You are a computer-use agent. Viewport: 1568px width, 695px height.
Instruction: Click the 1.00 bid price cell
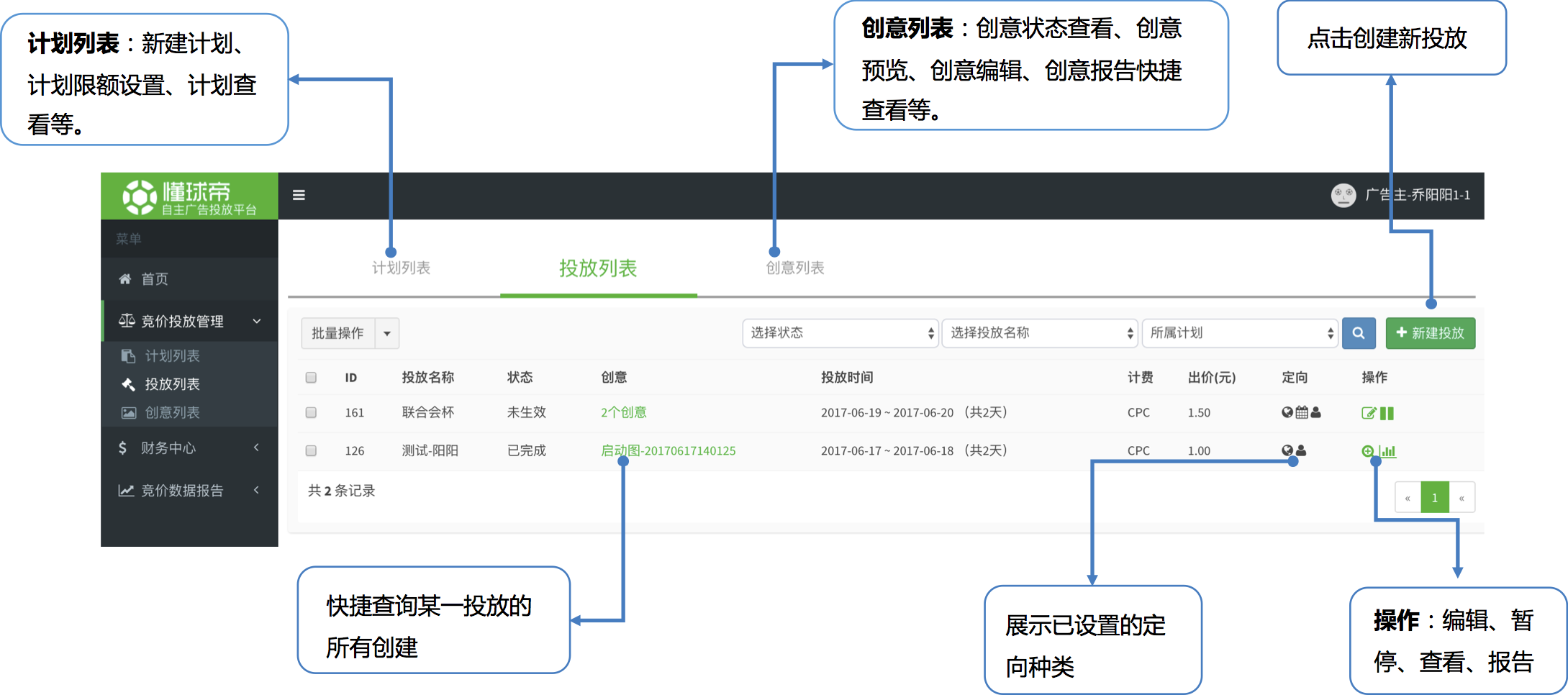point(1199,450)
